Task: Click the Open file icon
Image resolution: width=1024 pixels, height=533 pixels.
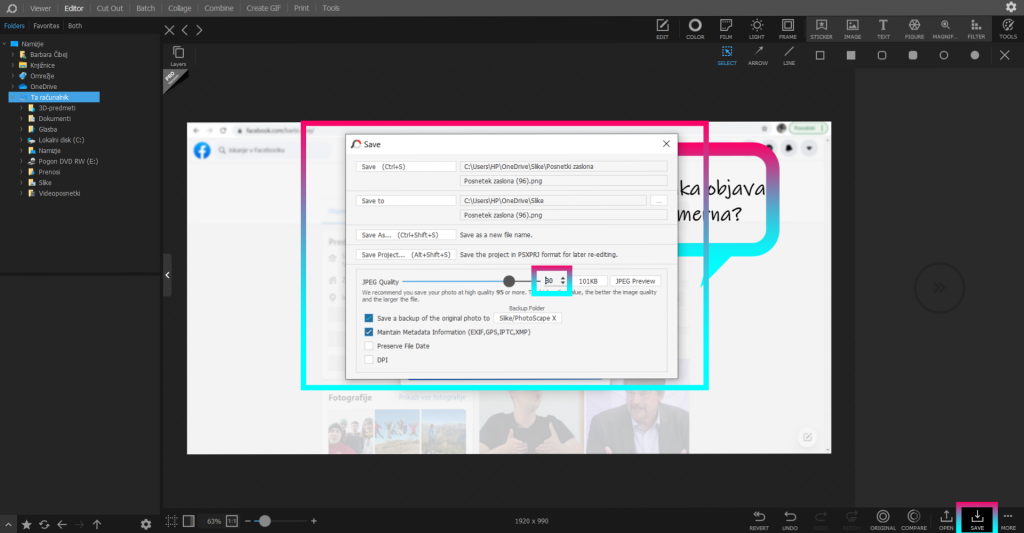Action: [x=946, y=520]
